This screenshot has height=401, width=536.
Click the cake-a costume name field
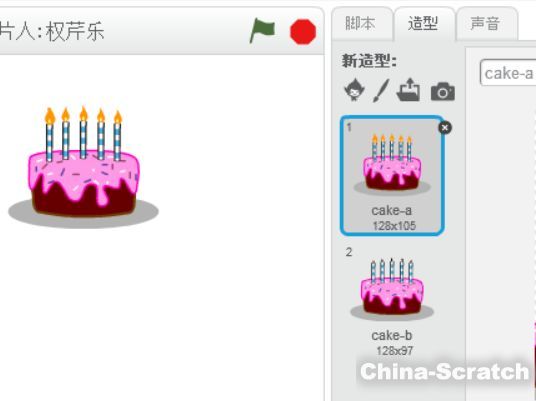point(508,73)
